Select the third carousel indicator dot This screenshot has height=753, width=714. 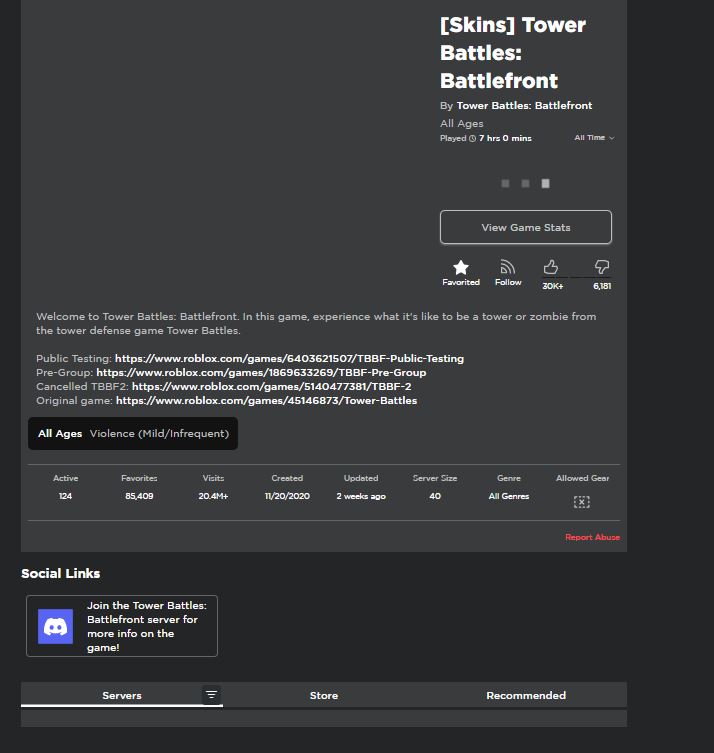point(545,183)
